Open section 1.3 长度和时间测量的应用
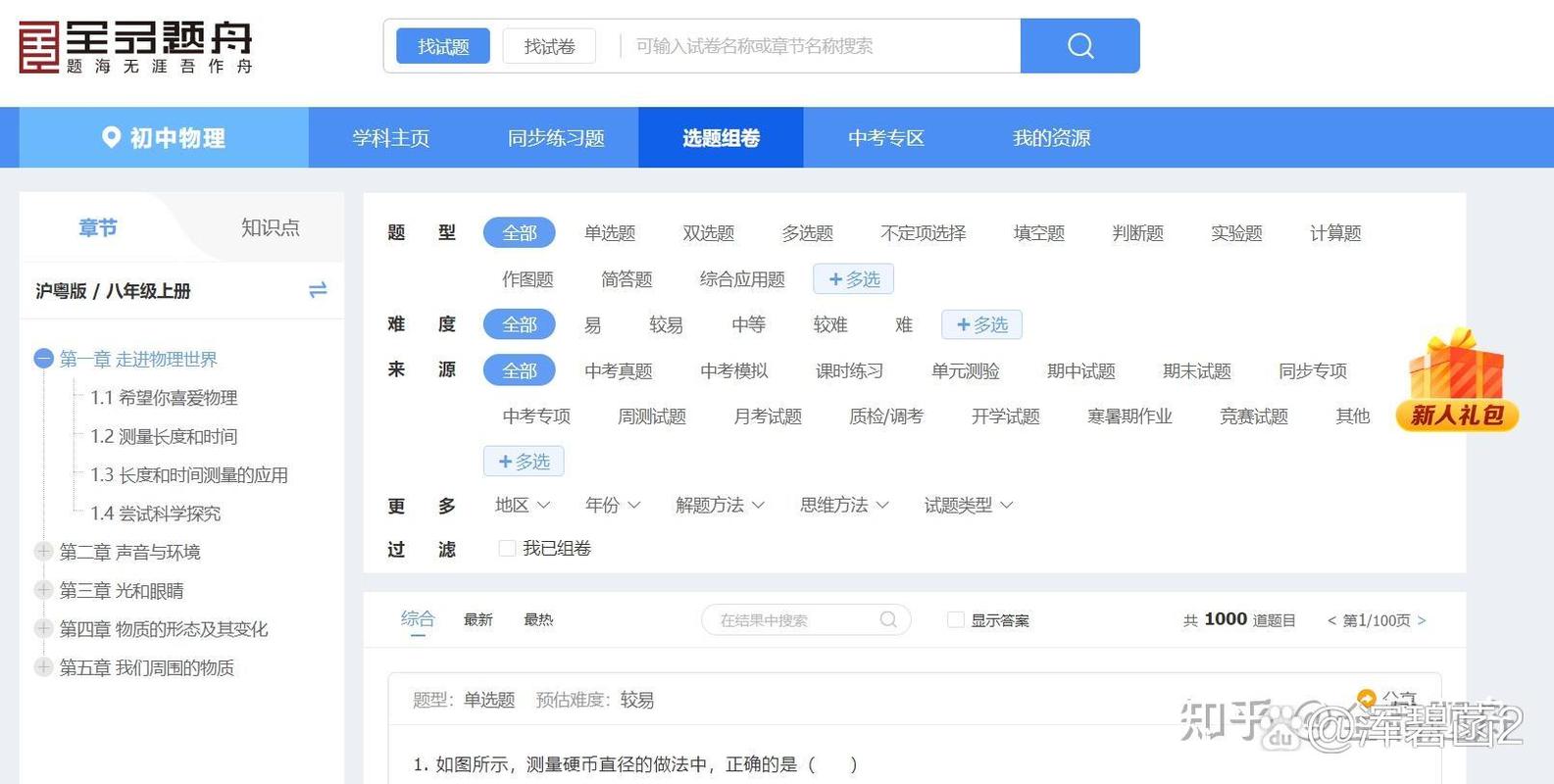 point(189,474)
